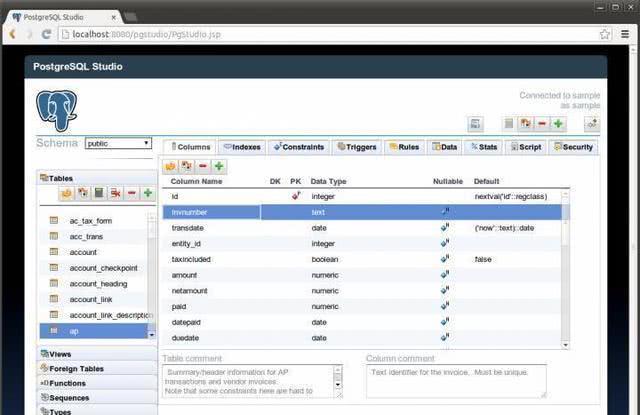Open the Indexes tab
The width and height of the screenshot is (640, 415).
point(242,147)
